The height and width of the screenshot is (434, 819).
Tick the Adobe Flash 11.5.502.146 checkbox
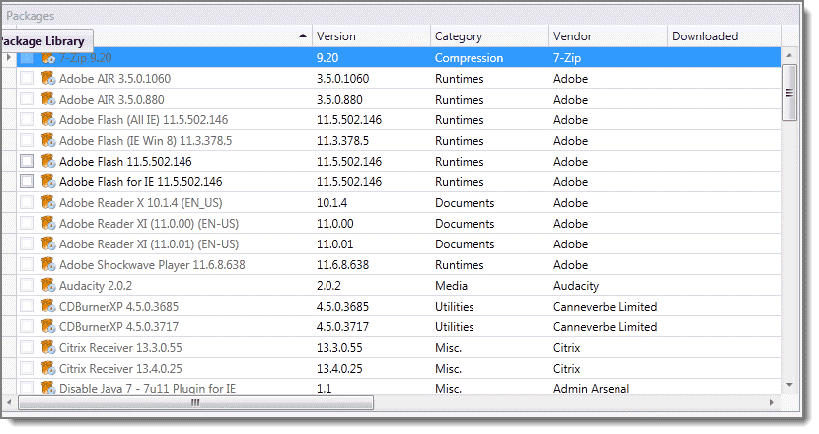point(27,161)
